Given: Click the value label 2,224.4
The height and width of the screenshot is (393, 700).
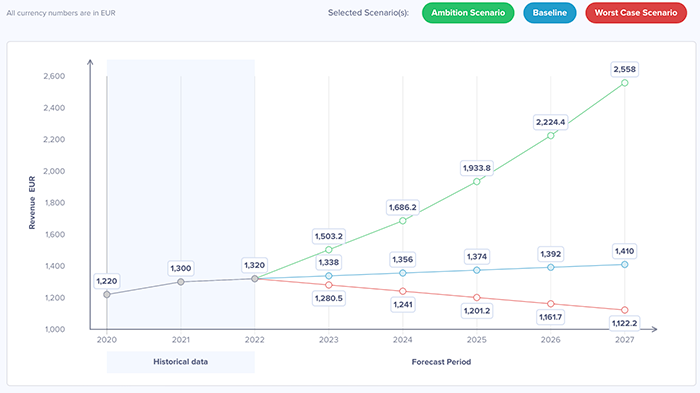Looking at the screenshot, I should click(x=550, y=122).
